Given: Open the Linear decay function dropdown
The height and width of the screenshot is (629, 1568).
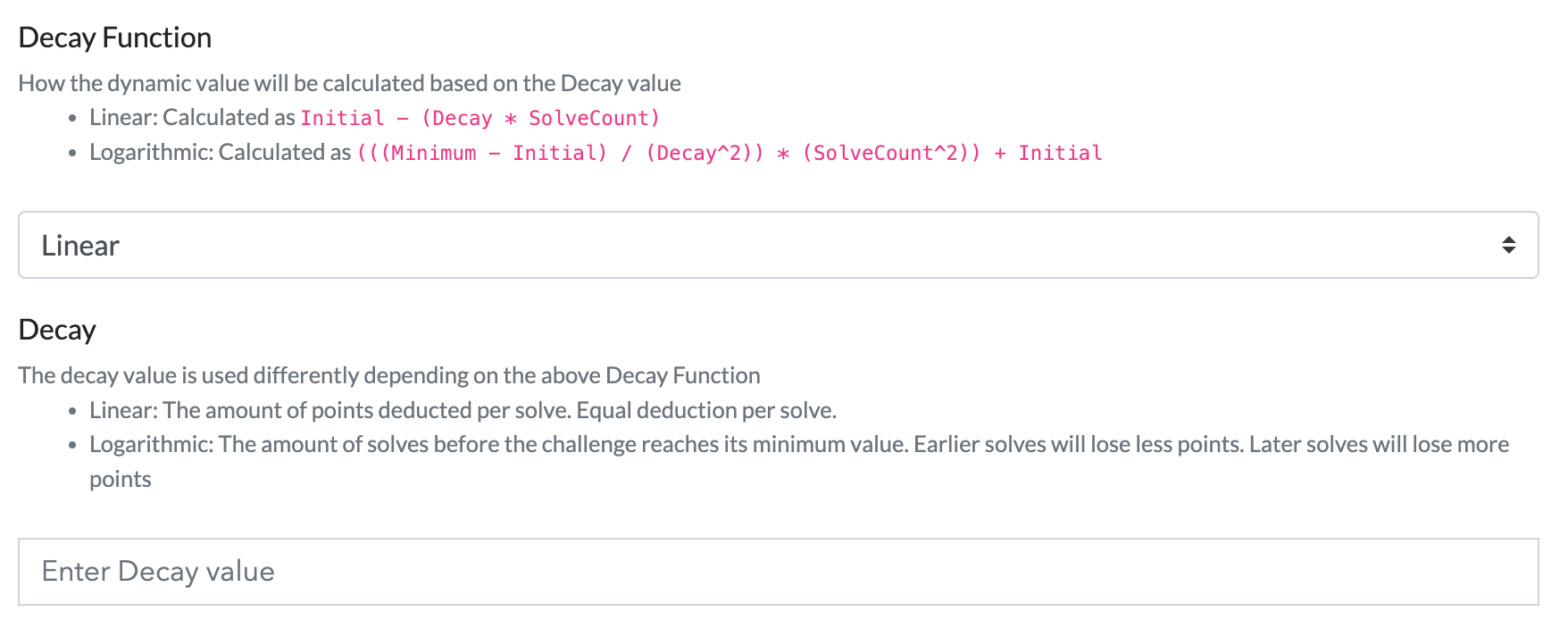Looking at the screenshot, I should (x=778, y=245).
